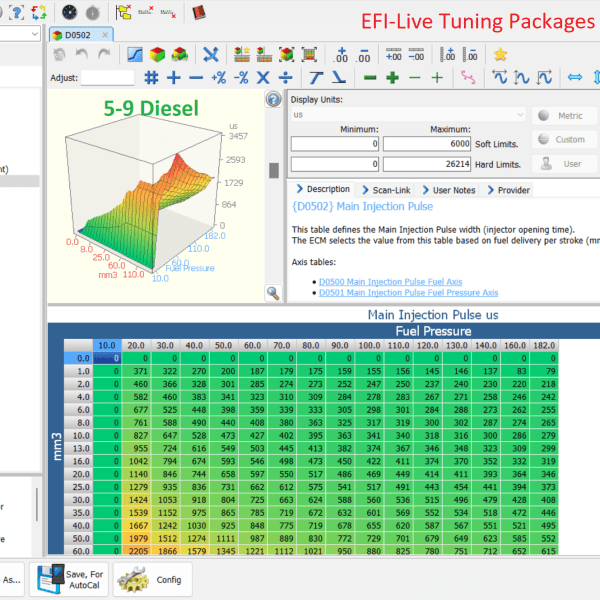Click the horizontal double-arrow icon
Viewport: 600px width, 600px height.
(x=575, y=78)
